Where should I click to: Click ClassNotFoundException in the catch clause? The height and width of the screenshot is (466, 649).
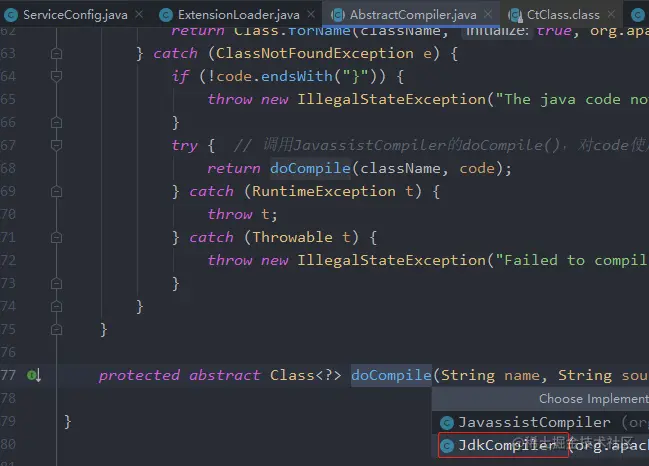[x=315, y=53]
